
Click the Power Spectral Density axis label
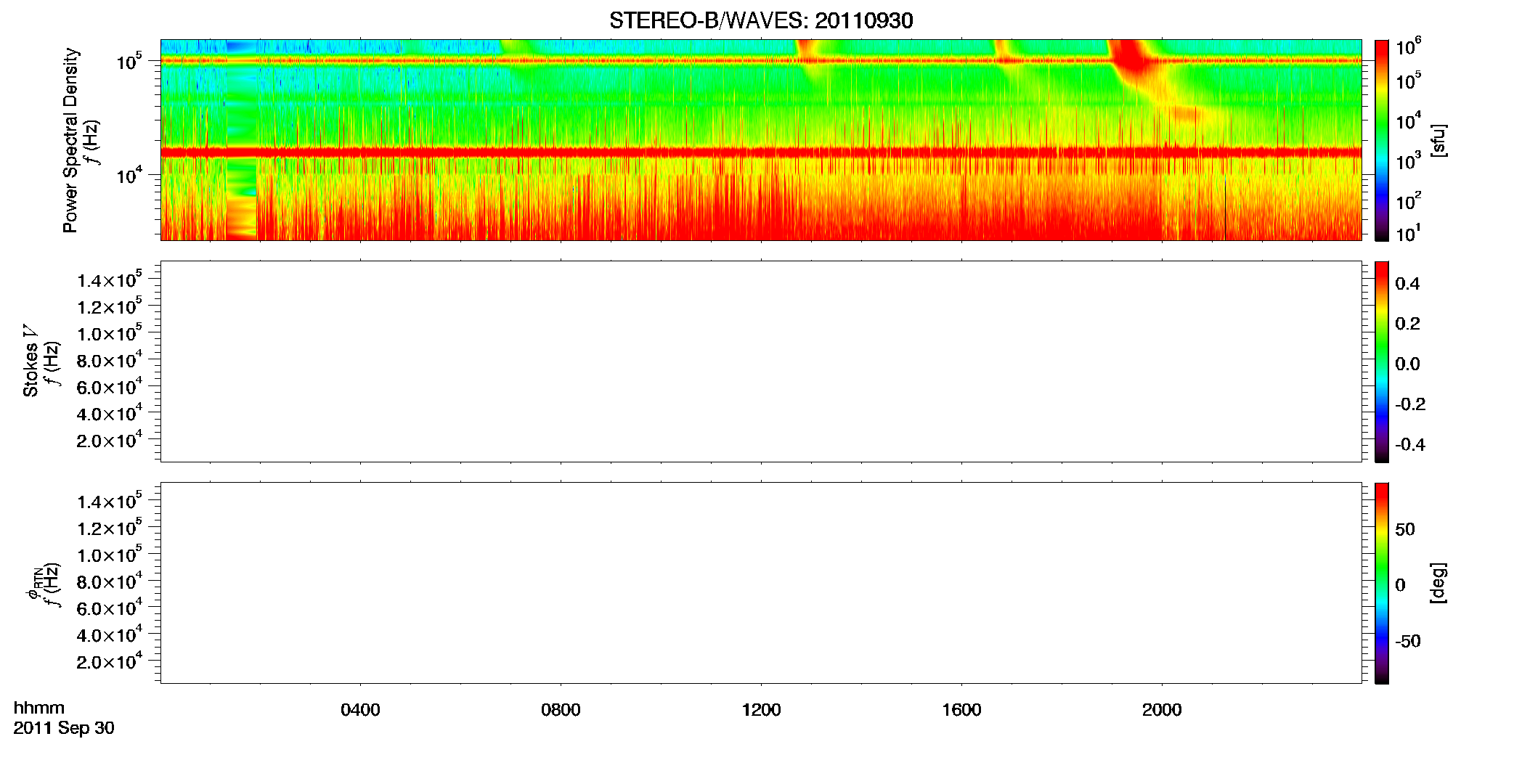pyautogui.click(x=70, y=140)
